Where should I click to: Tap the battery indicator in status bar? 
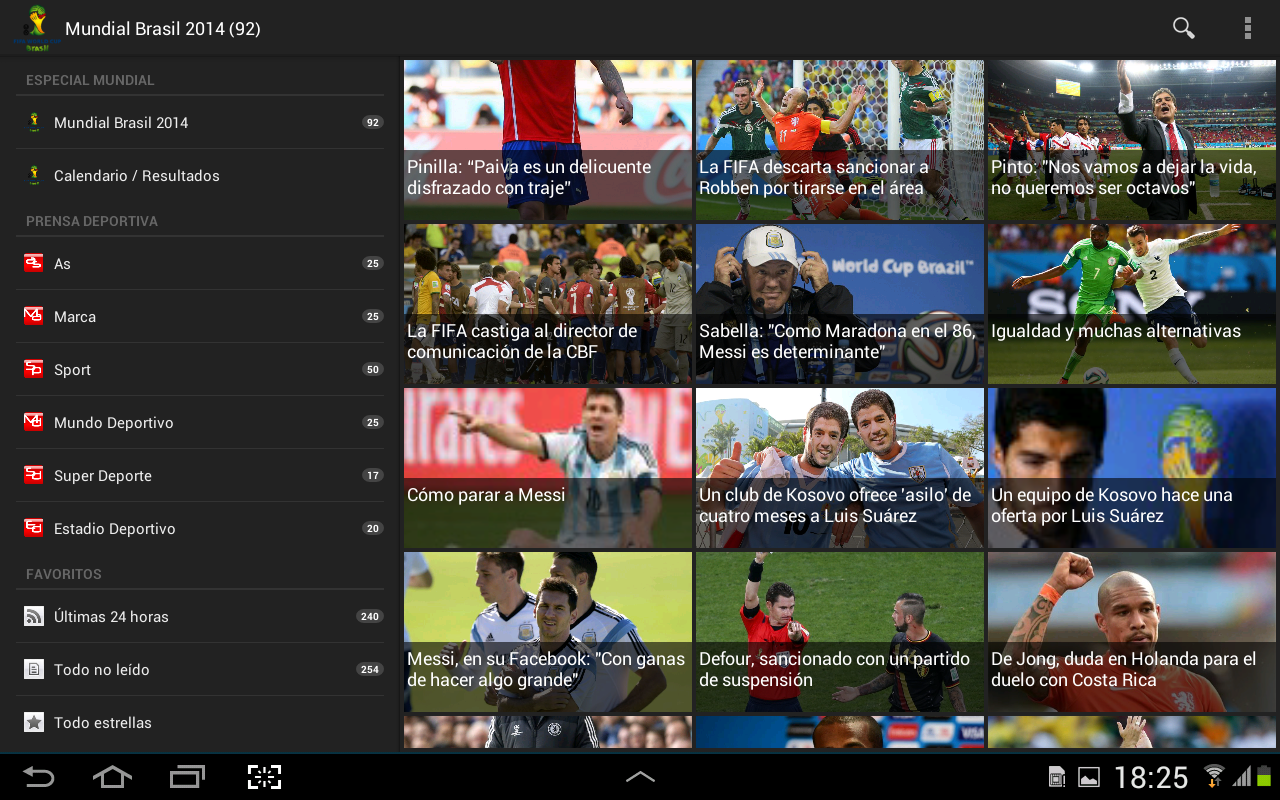[1263, 776]
